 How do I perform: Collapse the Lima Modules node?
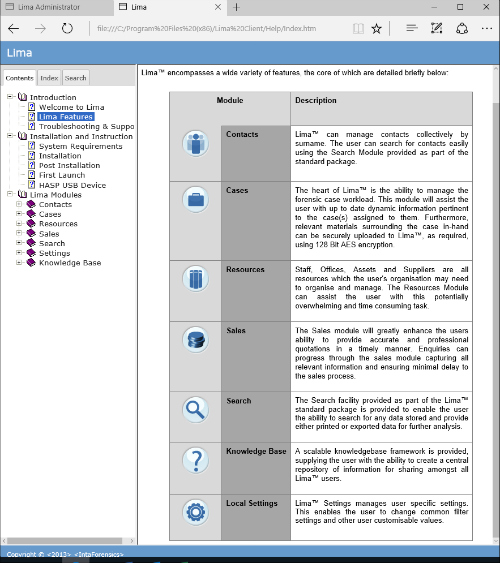(10, 194)
